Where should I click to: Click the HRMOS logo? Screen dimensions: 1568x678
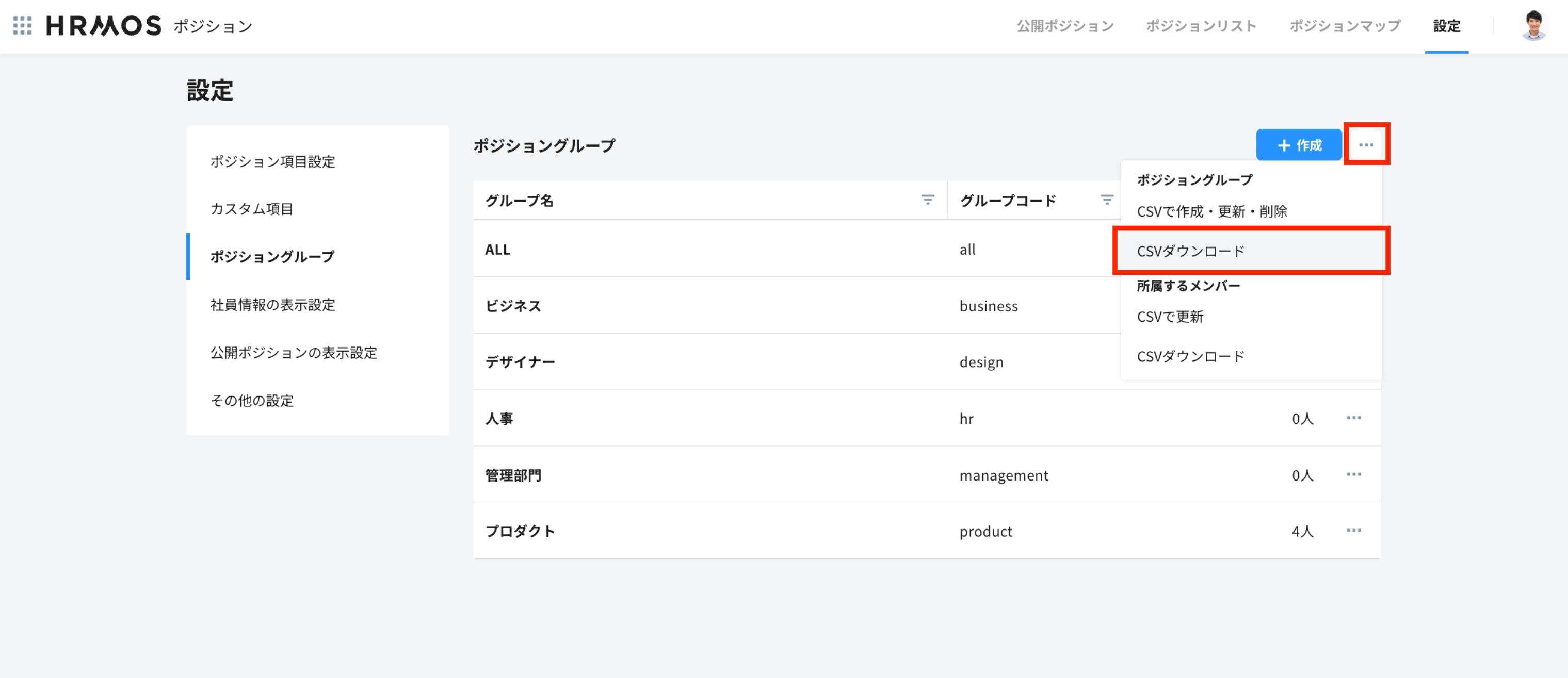104,26
